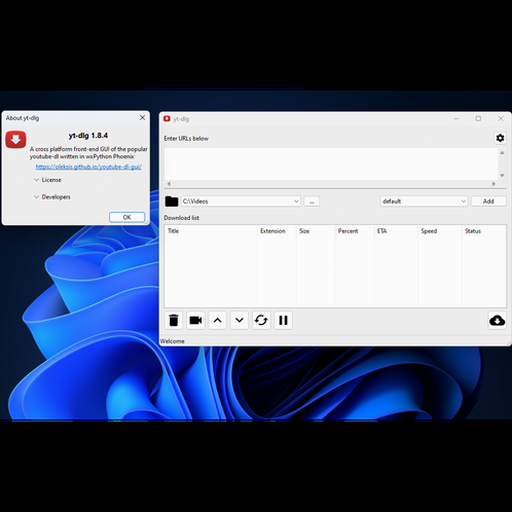Click the Add button
512x512 pixels.
pos(488,201)
